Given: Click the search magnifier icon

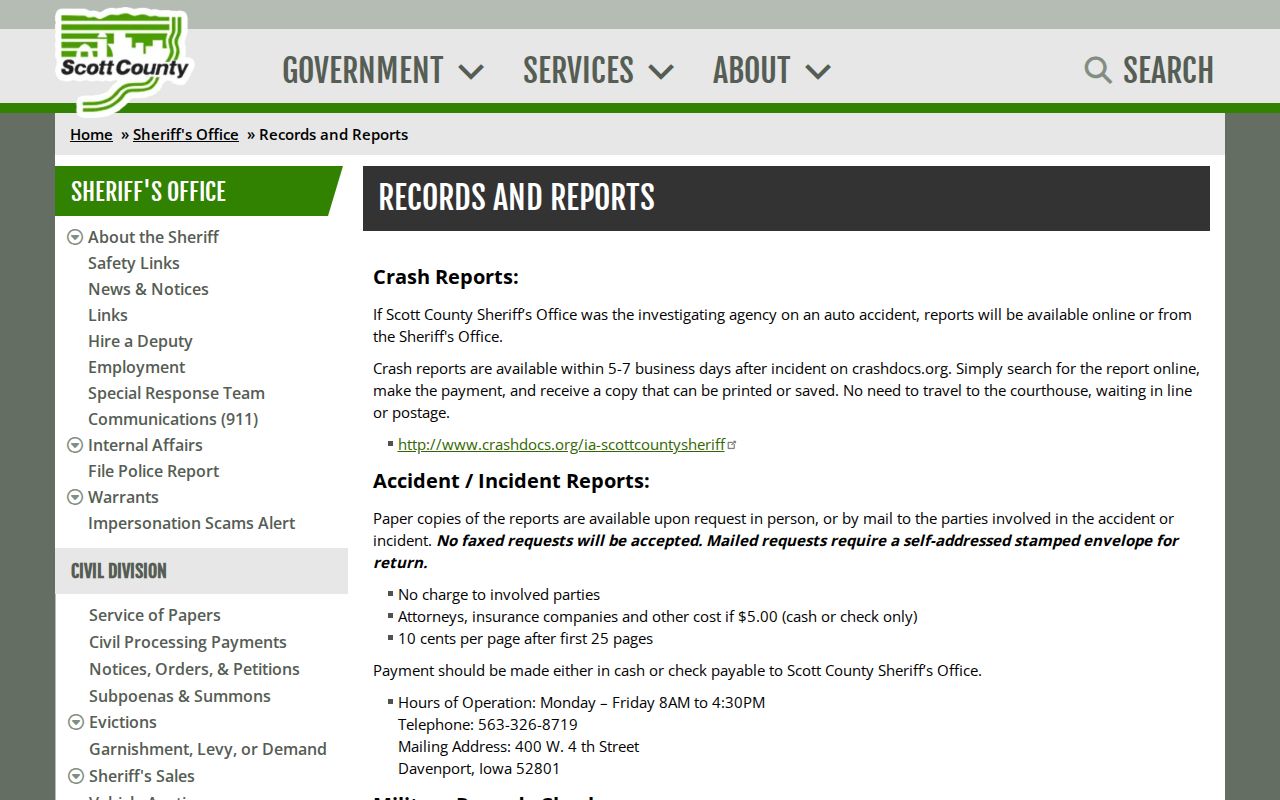Looking at the screenshot, I should coord(1098,70).
